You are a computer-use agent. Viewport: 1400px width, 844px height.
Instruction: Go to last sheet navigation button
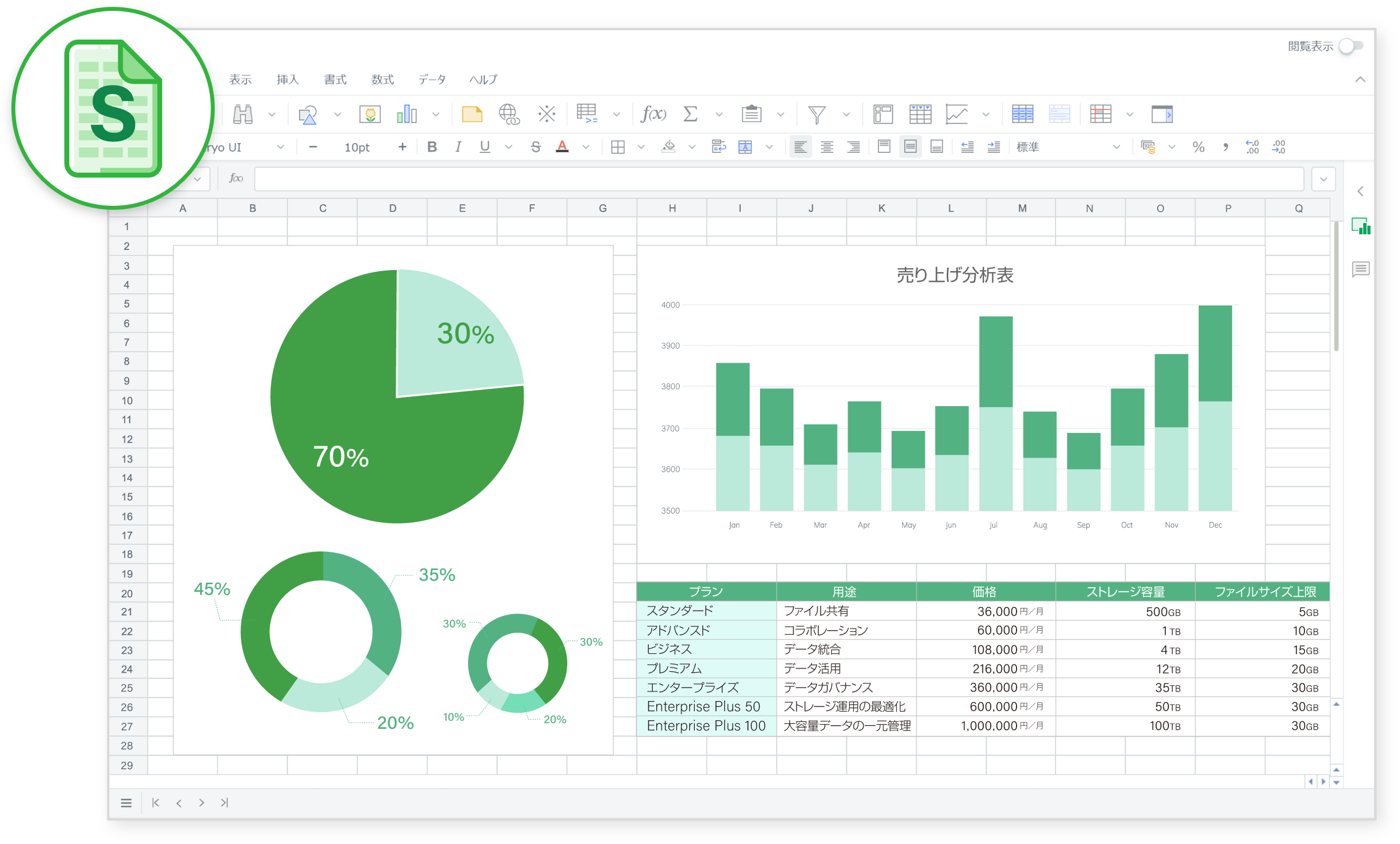[x=225, y=802]
